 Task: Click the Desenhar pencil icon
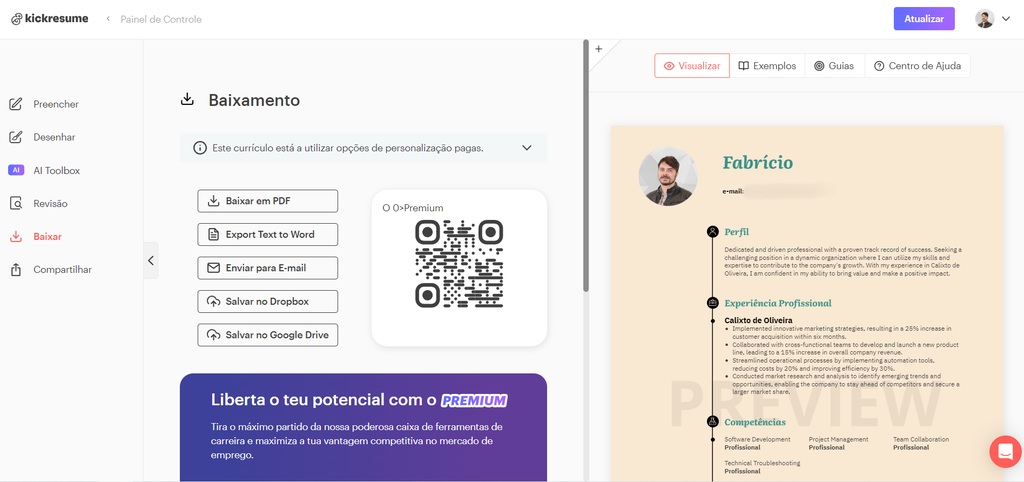point(16,137)
